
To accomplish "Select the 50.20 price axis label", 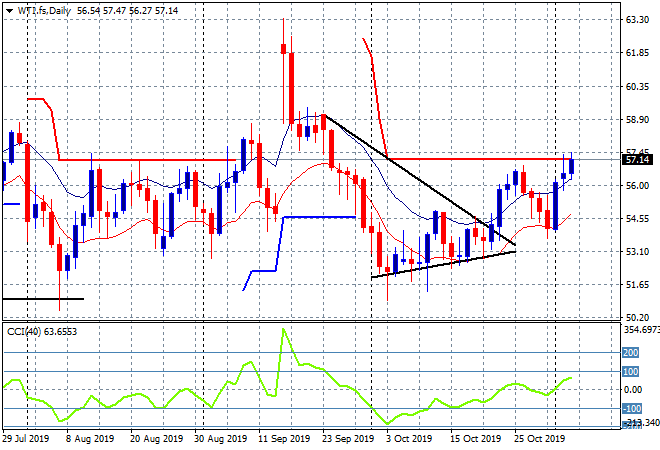I will coord(637,318).
